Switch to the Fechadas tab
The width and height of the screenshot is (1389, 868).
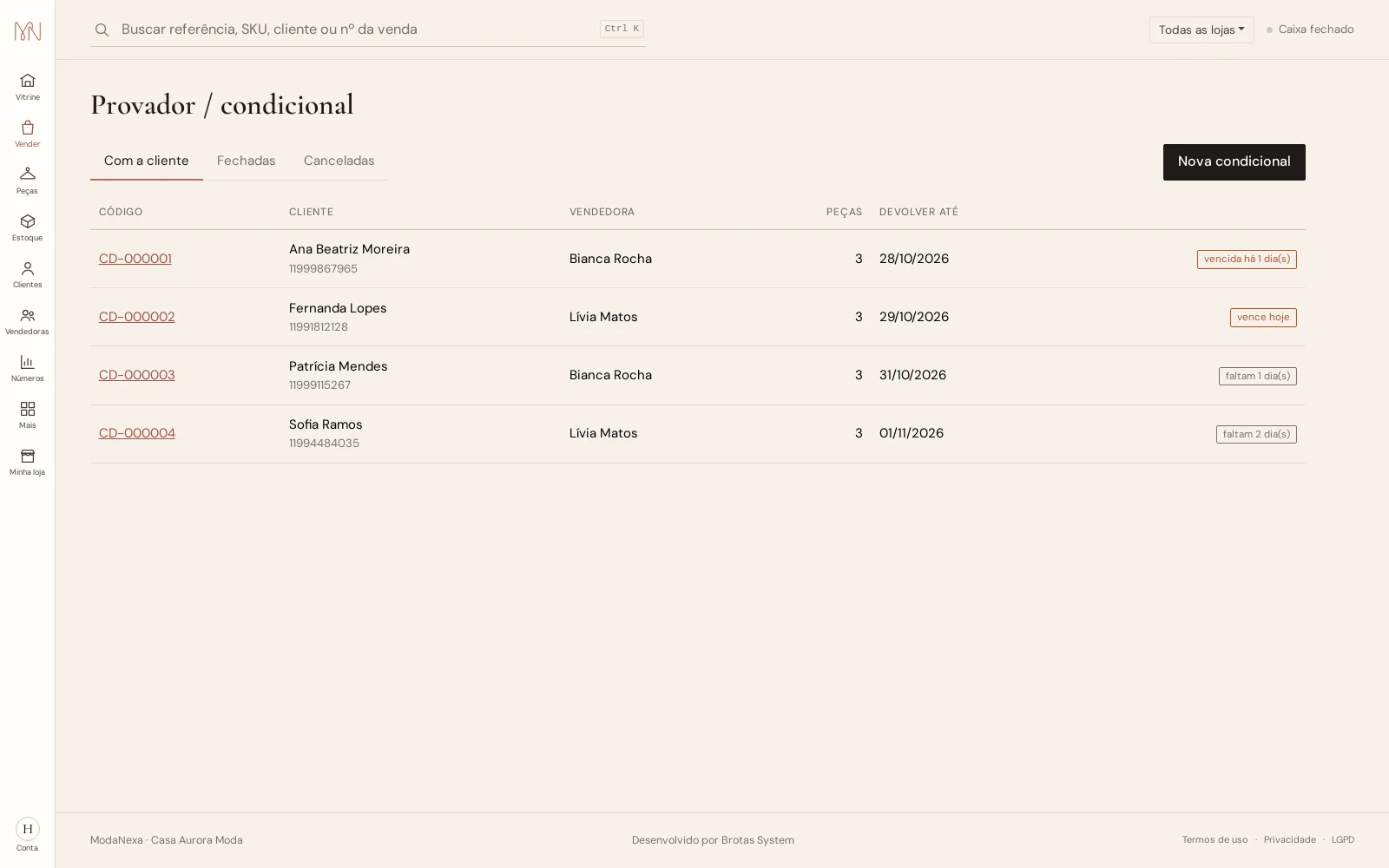[247, 161]
